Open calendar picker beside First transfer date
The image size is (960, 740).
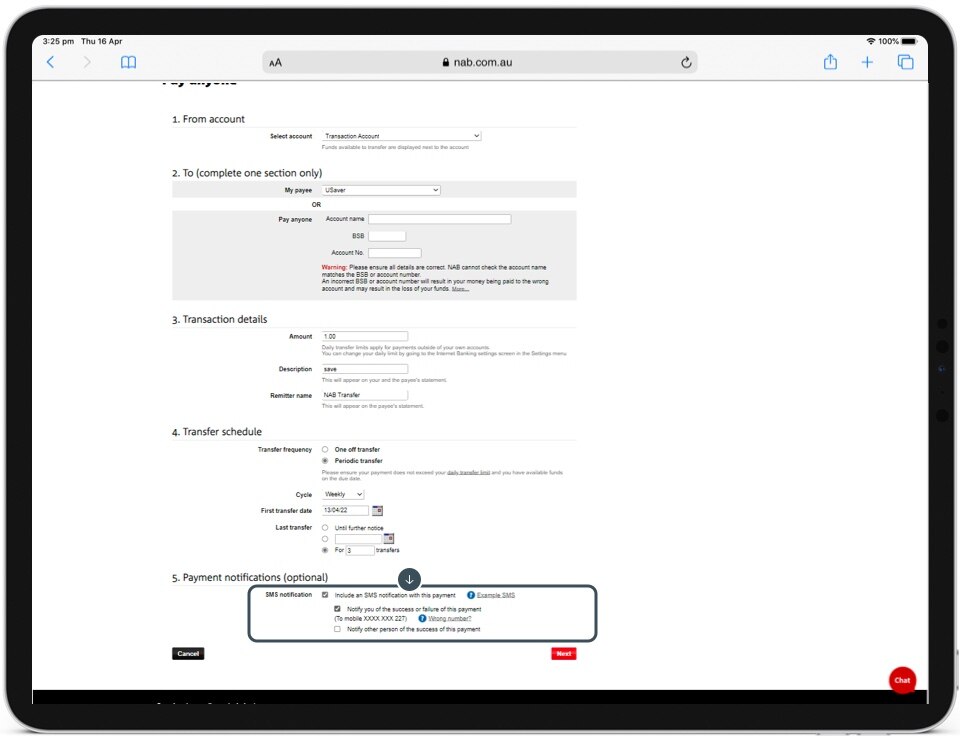pos(377,511)
